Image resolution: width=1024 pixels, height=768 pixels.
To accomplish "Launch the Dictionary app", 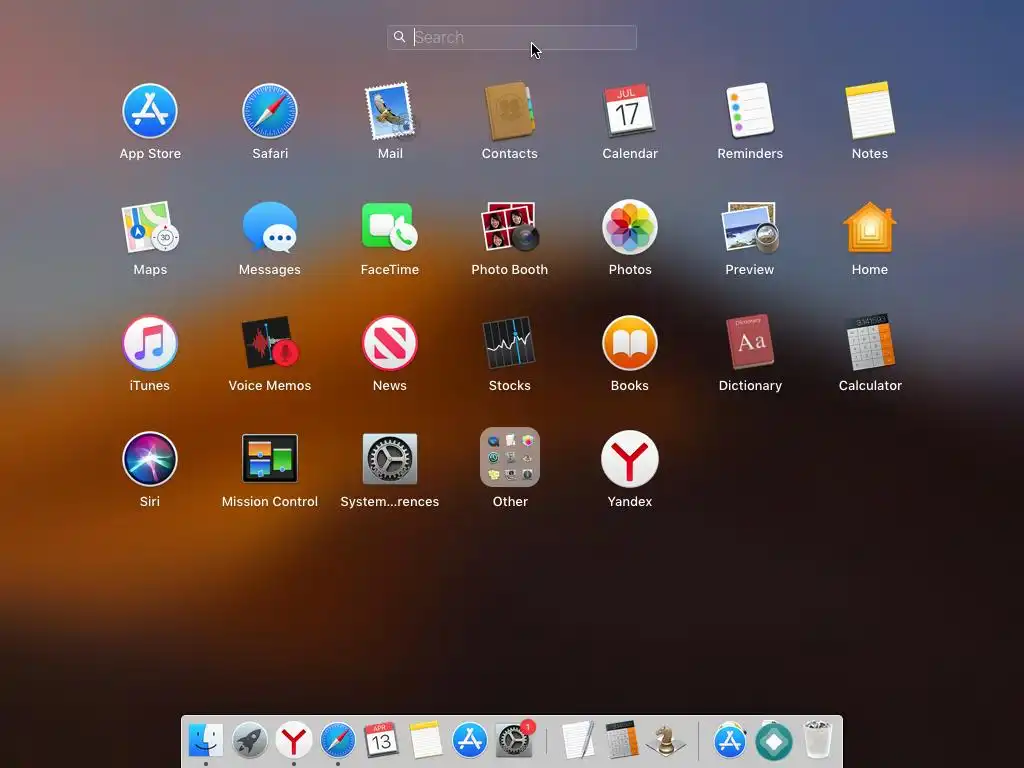I will point(750,342).
